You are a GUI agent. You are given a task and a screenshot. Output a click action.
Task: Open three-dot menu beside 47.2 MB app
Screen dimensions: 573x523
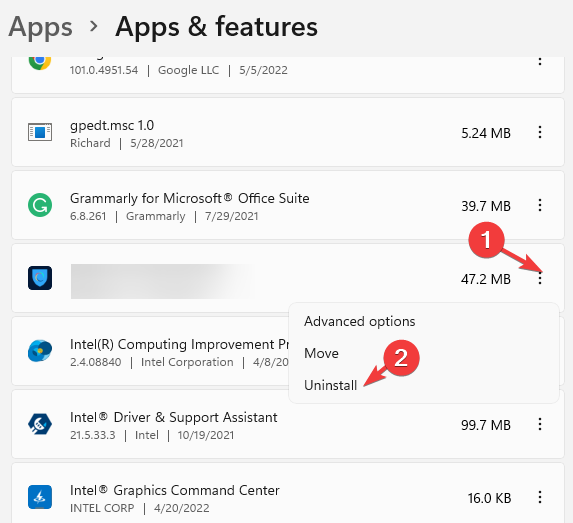540,279
